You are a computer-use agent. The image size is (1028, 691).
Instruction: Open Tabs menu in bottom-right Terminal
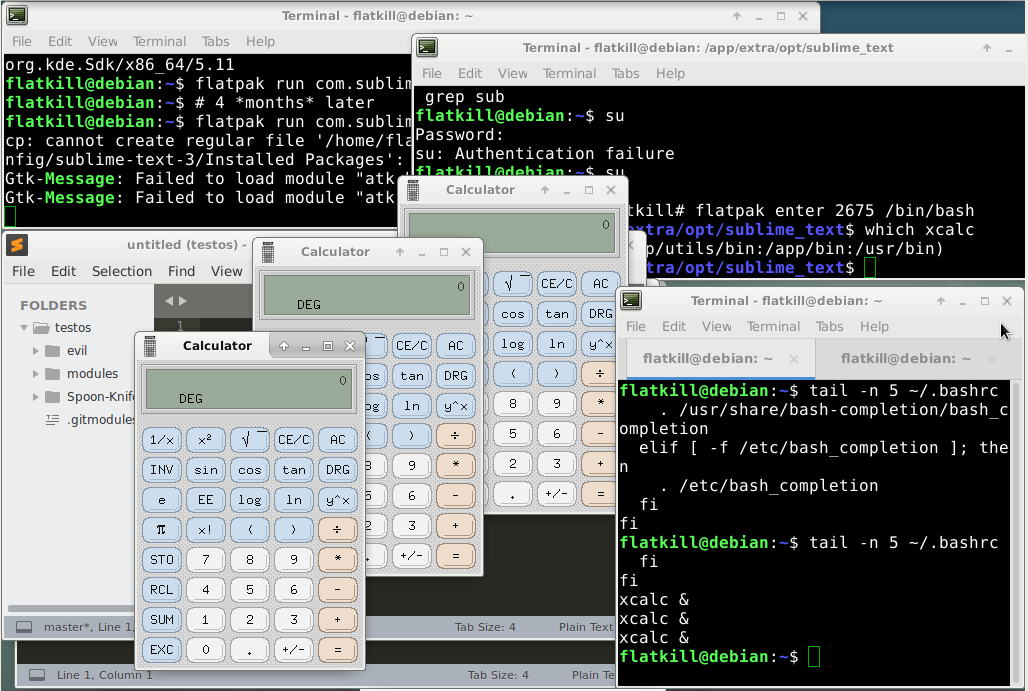(829, 326)
